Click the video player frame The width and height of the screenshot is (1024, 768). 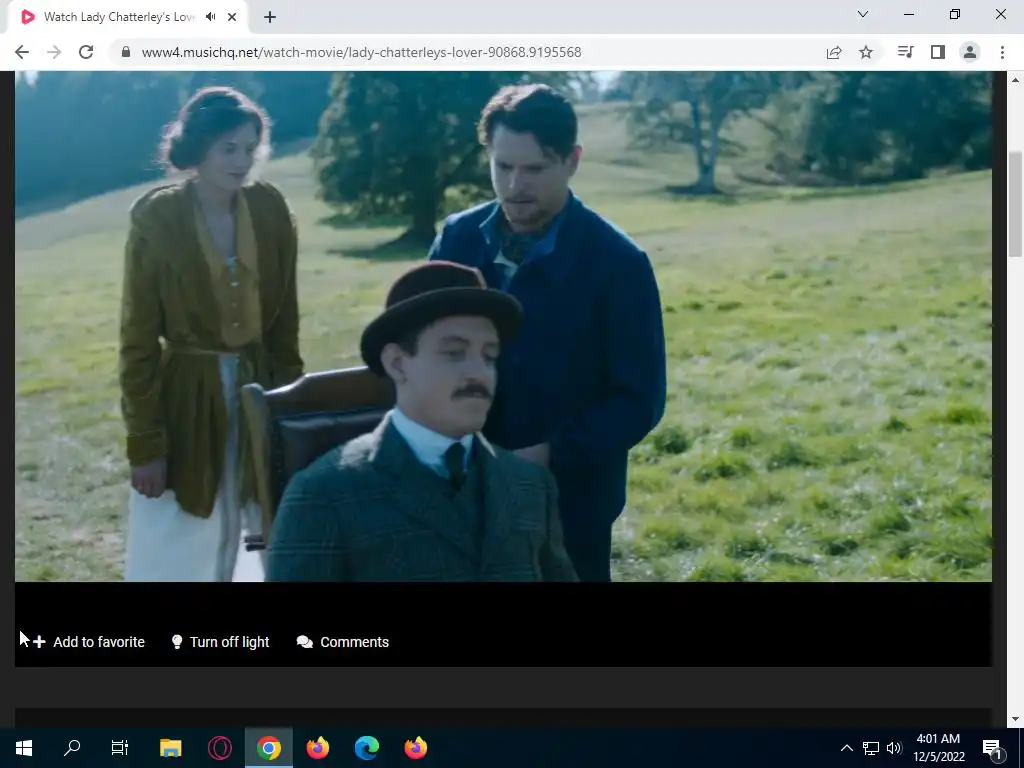503,327
